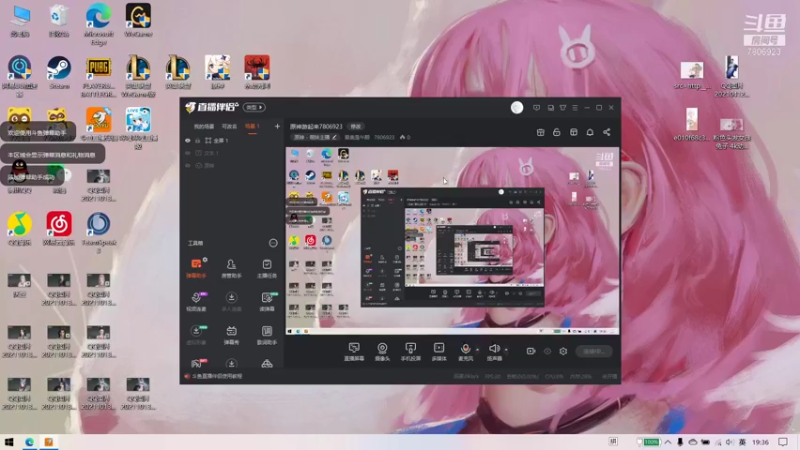Open Steam from the desktop
Screen dimensions: 800x450
click(59, 72)
